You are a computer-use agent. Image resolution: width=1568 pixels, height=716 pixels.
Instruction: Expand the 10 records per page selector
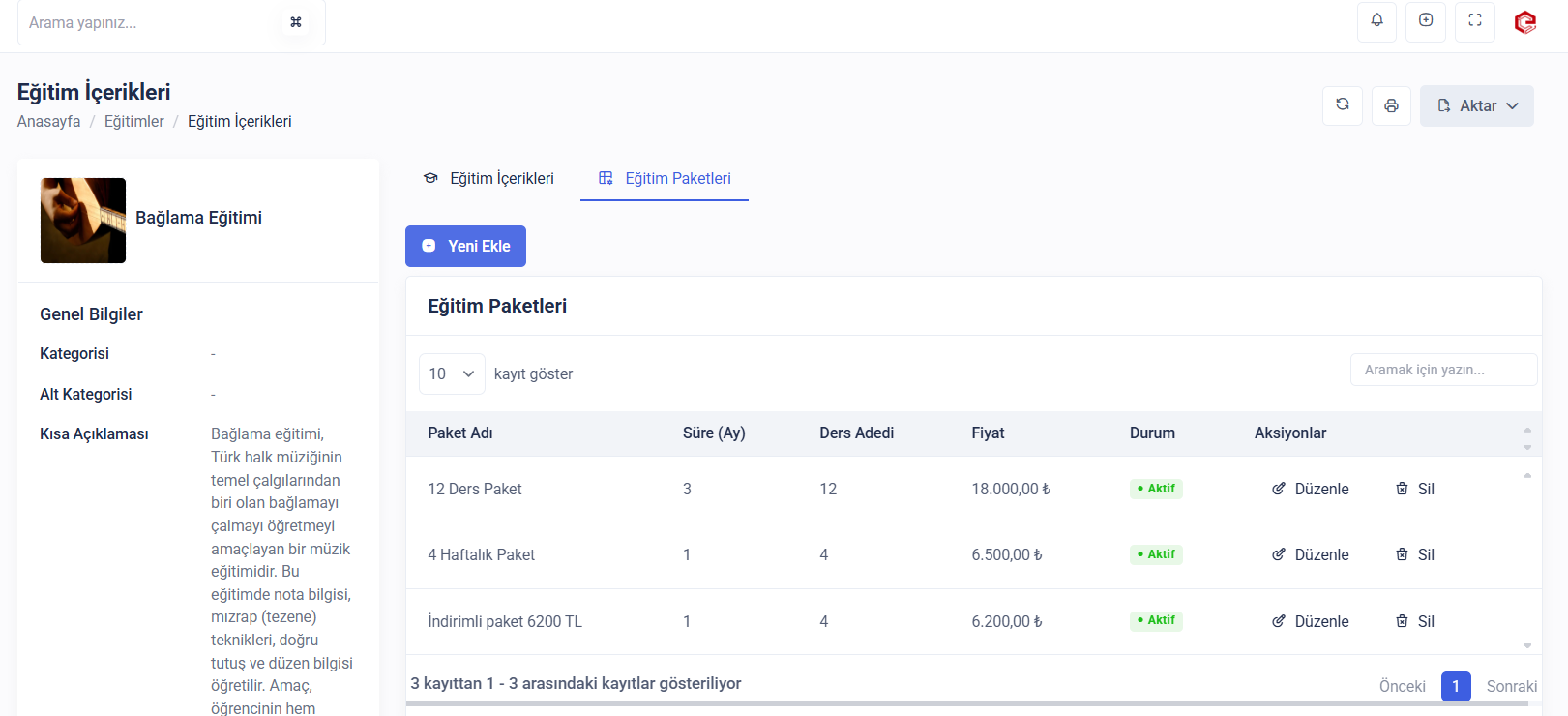(452, 373)
